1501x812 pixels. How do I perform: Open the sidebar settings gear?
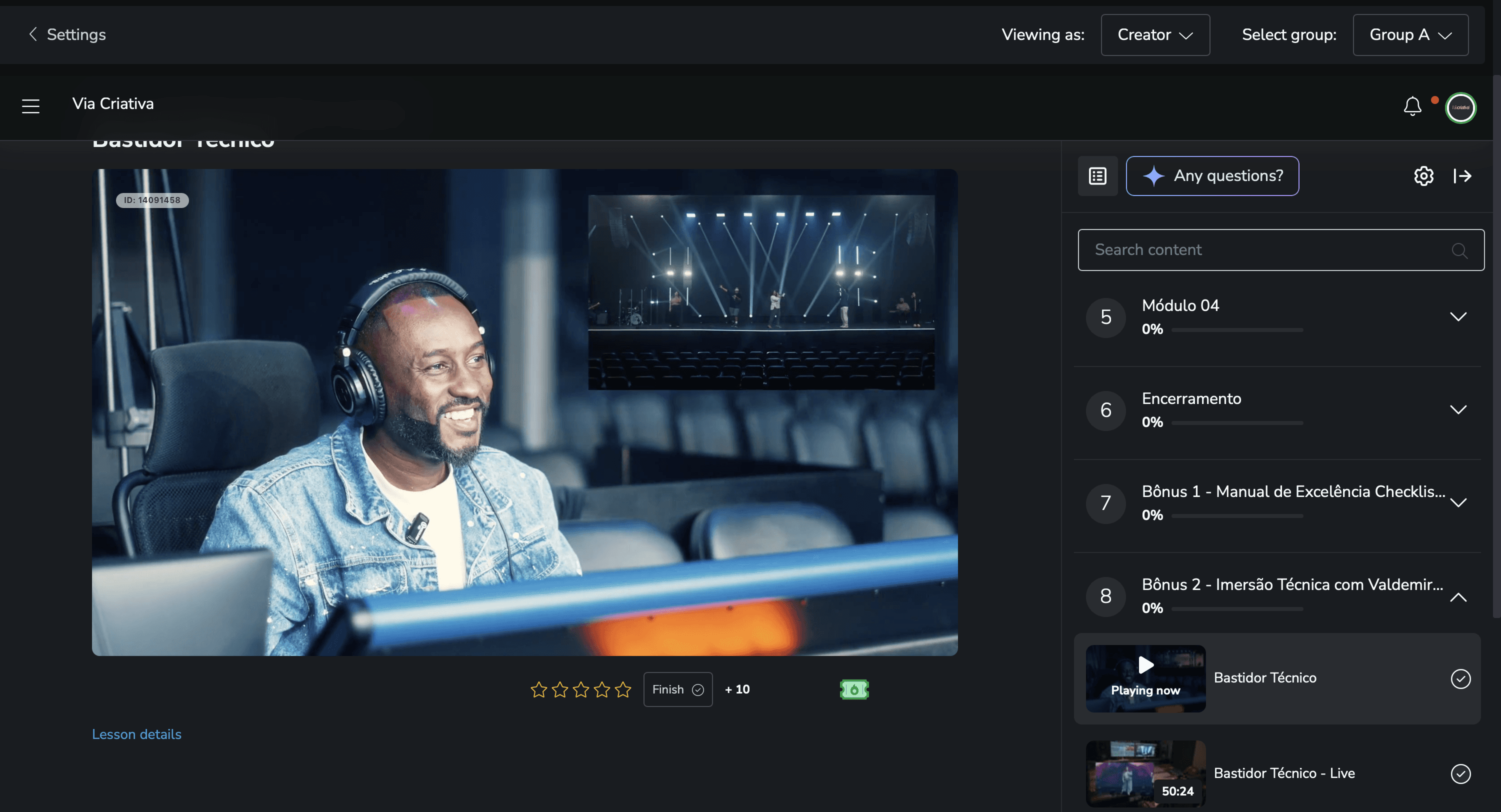(1423, 176)
